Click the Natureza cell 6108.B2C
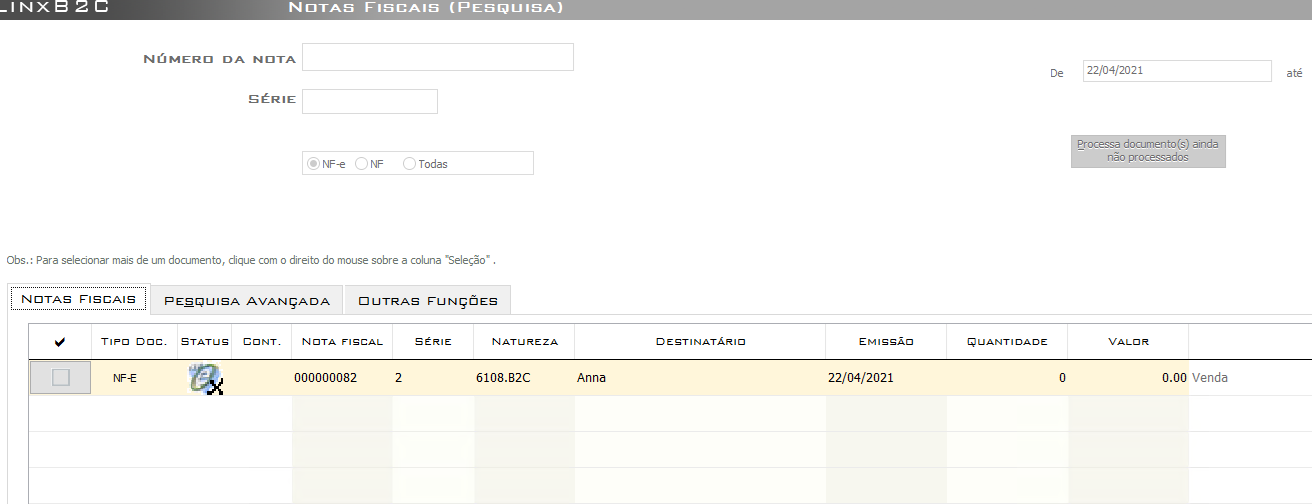 point(524,378)
